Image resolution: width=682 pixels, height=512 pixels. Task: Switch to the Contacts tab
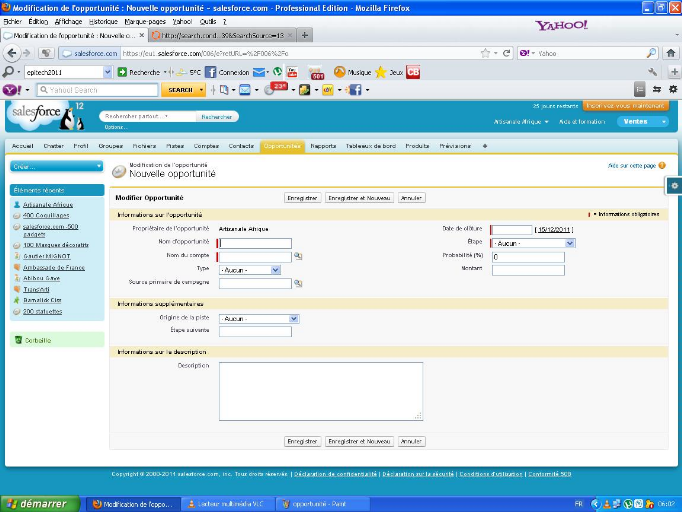241,146
